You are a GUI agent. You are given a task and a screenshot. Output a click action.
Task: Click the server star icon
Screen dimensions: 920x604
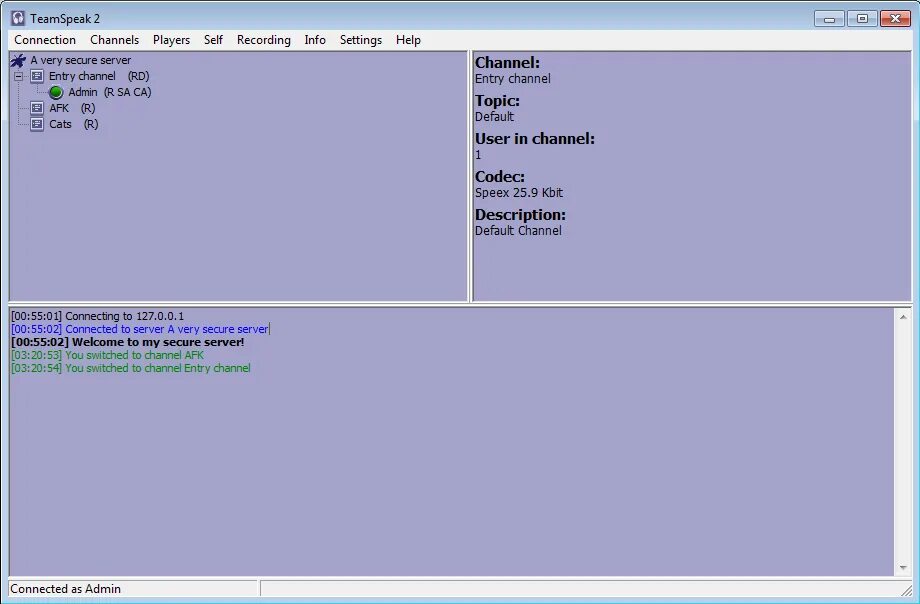(x=18, y=60)
